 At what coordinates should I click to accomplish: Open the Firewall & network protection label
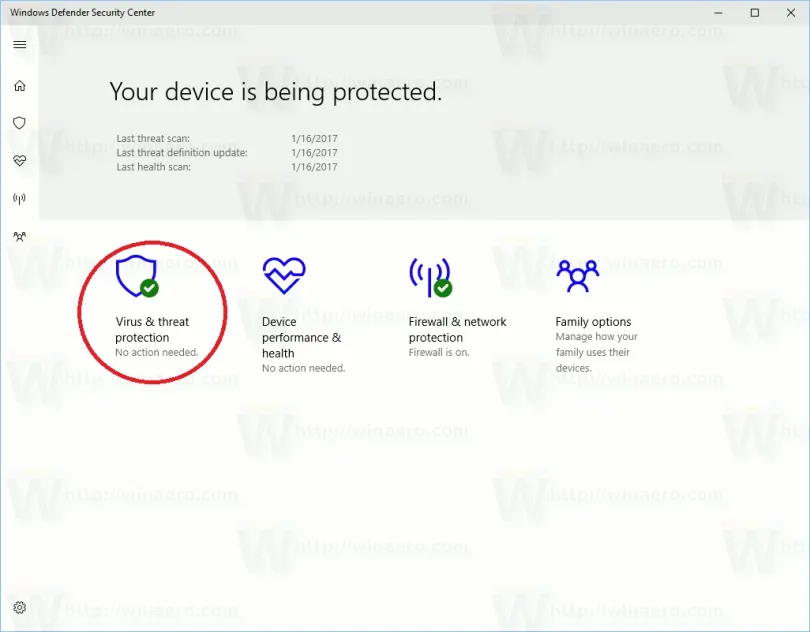pos(457,329)
